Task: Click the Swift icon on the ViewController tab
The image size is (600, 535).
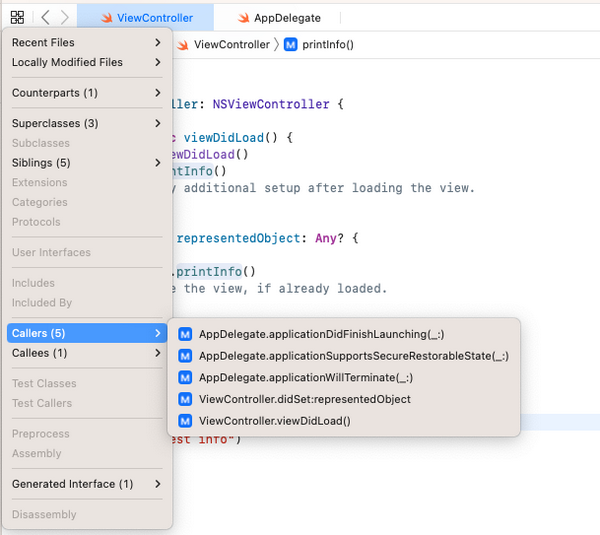Action: coord(106,18)
